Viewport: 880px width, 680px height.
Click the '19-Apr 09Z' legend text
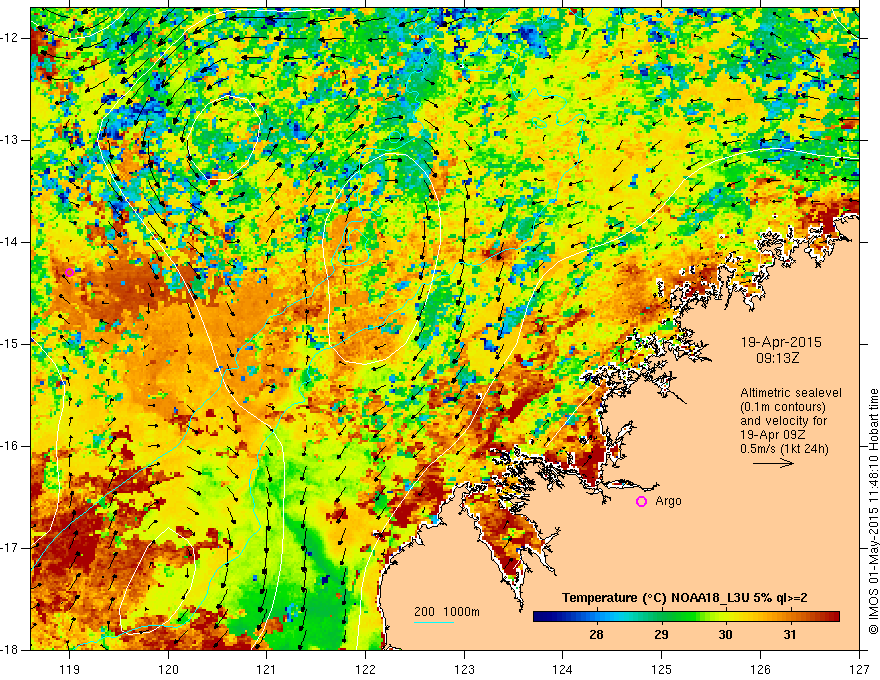point(774,435)
